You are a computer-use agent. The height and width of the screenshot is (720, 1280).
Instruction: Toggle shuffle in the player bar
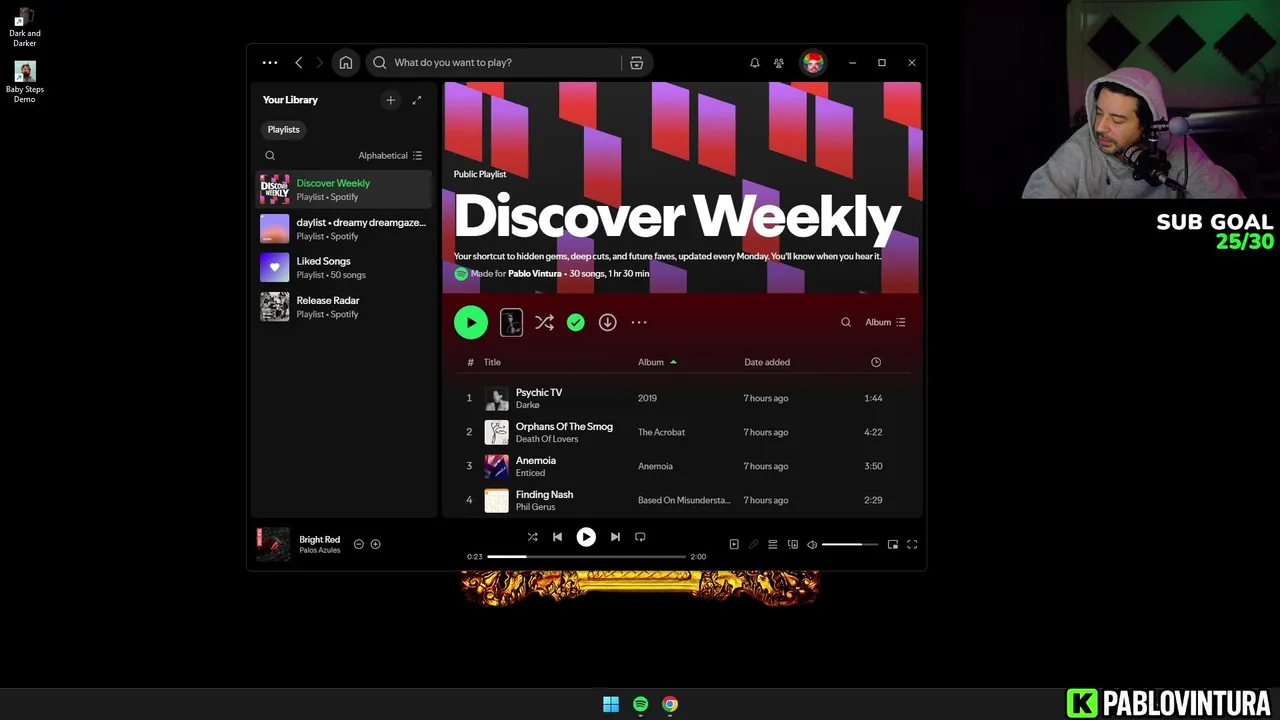tap(532, 537)
